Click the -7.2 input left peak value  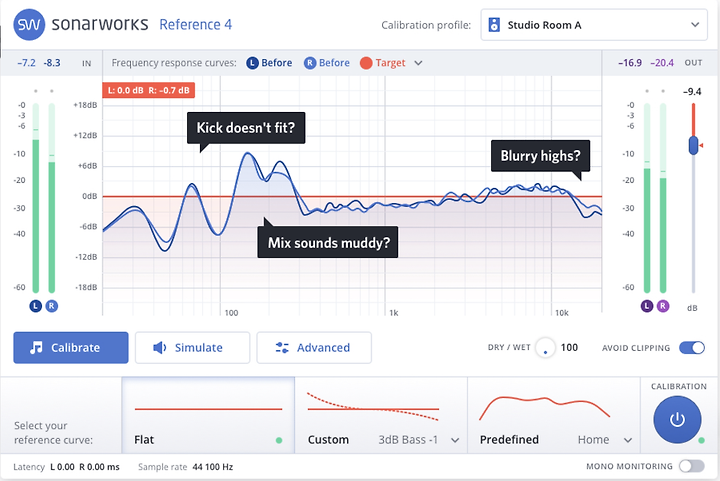(x=26, y=63)
